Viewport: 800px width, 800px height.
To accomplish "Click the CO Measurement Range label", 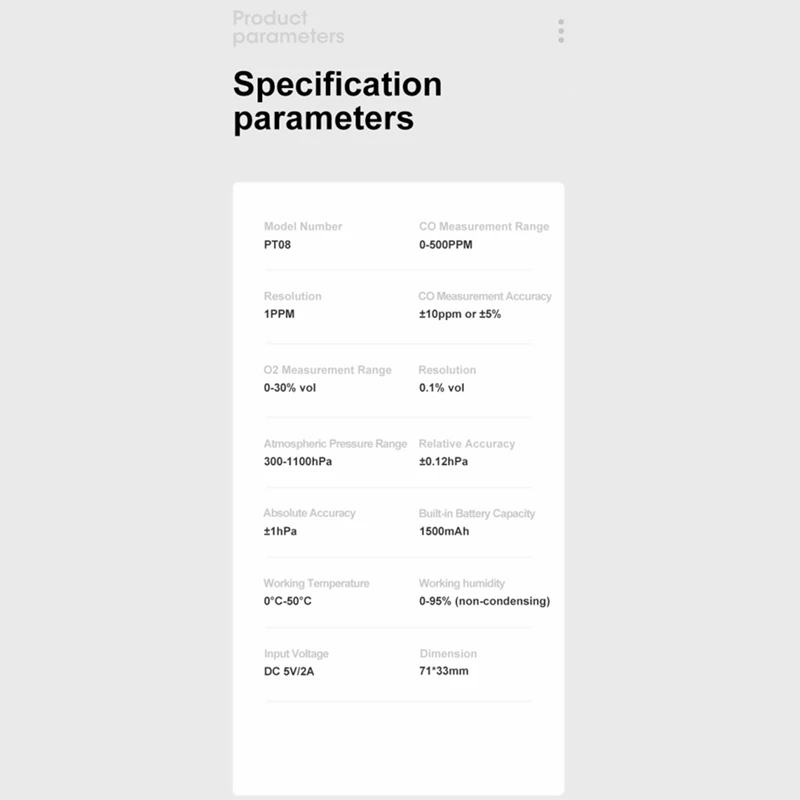I will tap(484, 227).
